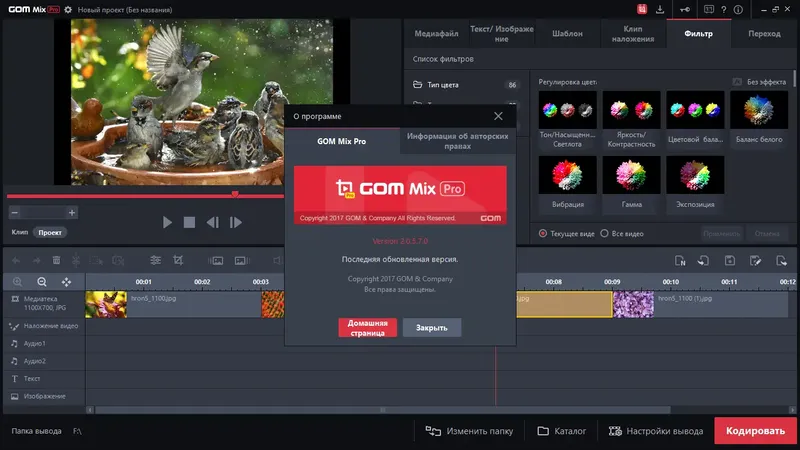Screen dimensions: 800x450
Task: Choose the Яркость/Контрастность filter
Action: tap(631, 119)
